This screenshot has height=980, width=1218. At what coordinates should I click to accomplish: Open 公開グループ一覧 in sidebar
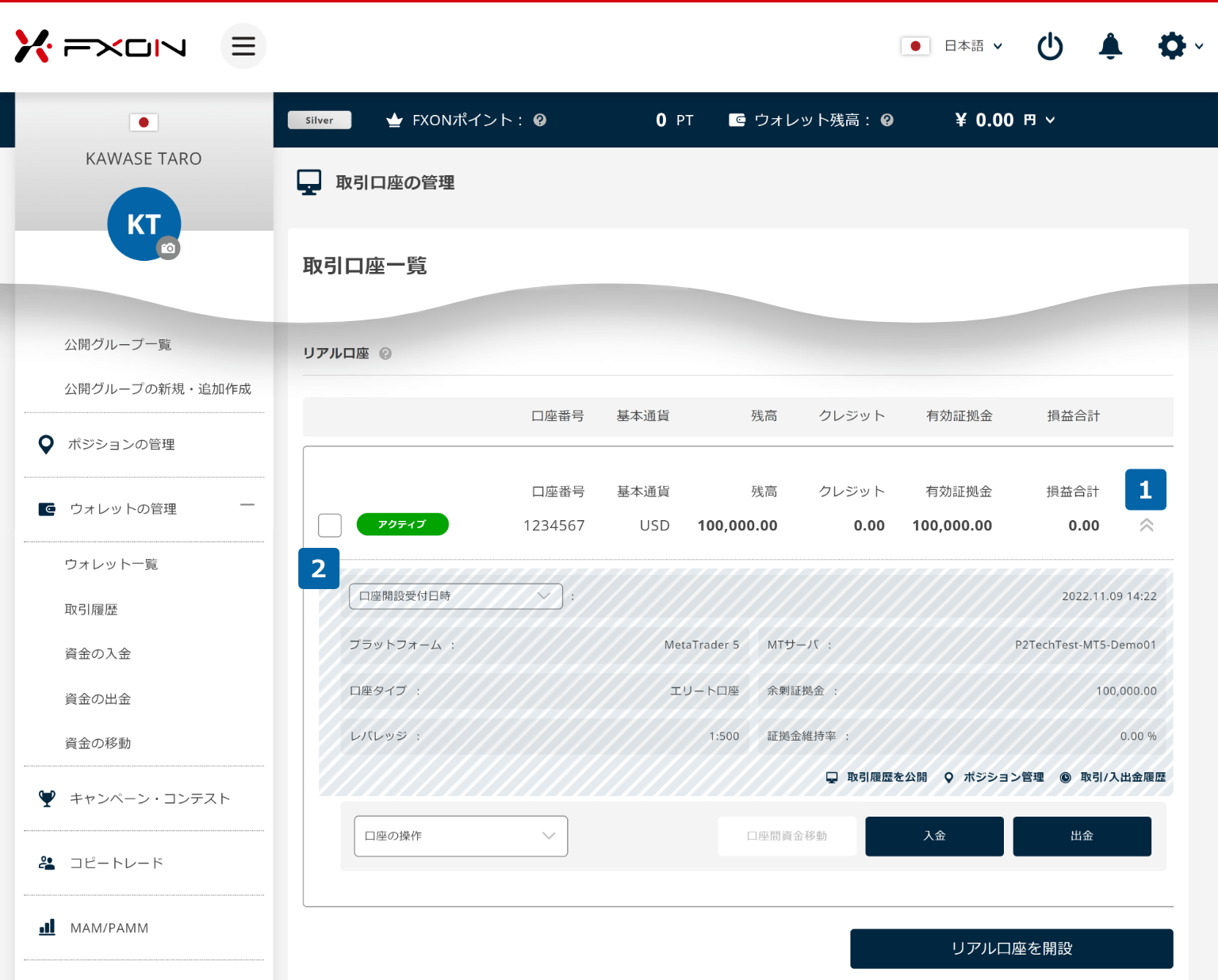[117, 344]
